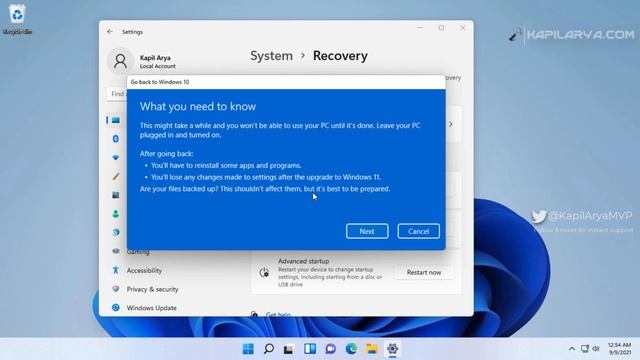Click the Find a setting search box
The width and height of the screenshot is (640, 360).
coord(117,94)
